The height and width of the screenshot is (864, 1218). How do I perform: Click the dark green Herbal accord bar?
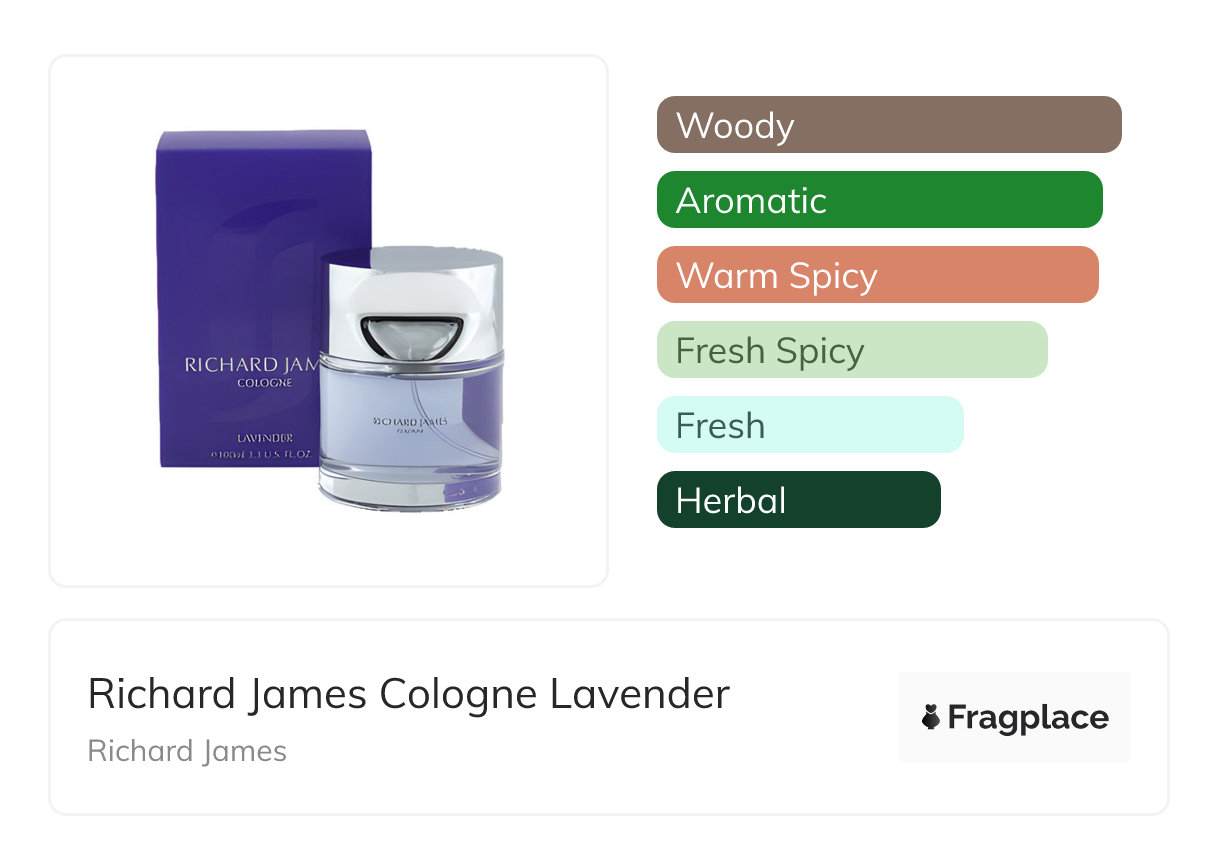tap(799, 500)
